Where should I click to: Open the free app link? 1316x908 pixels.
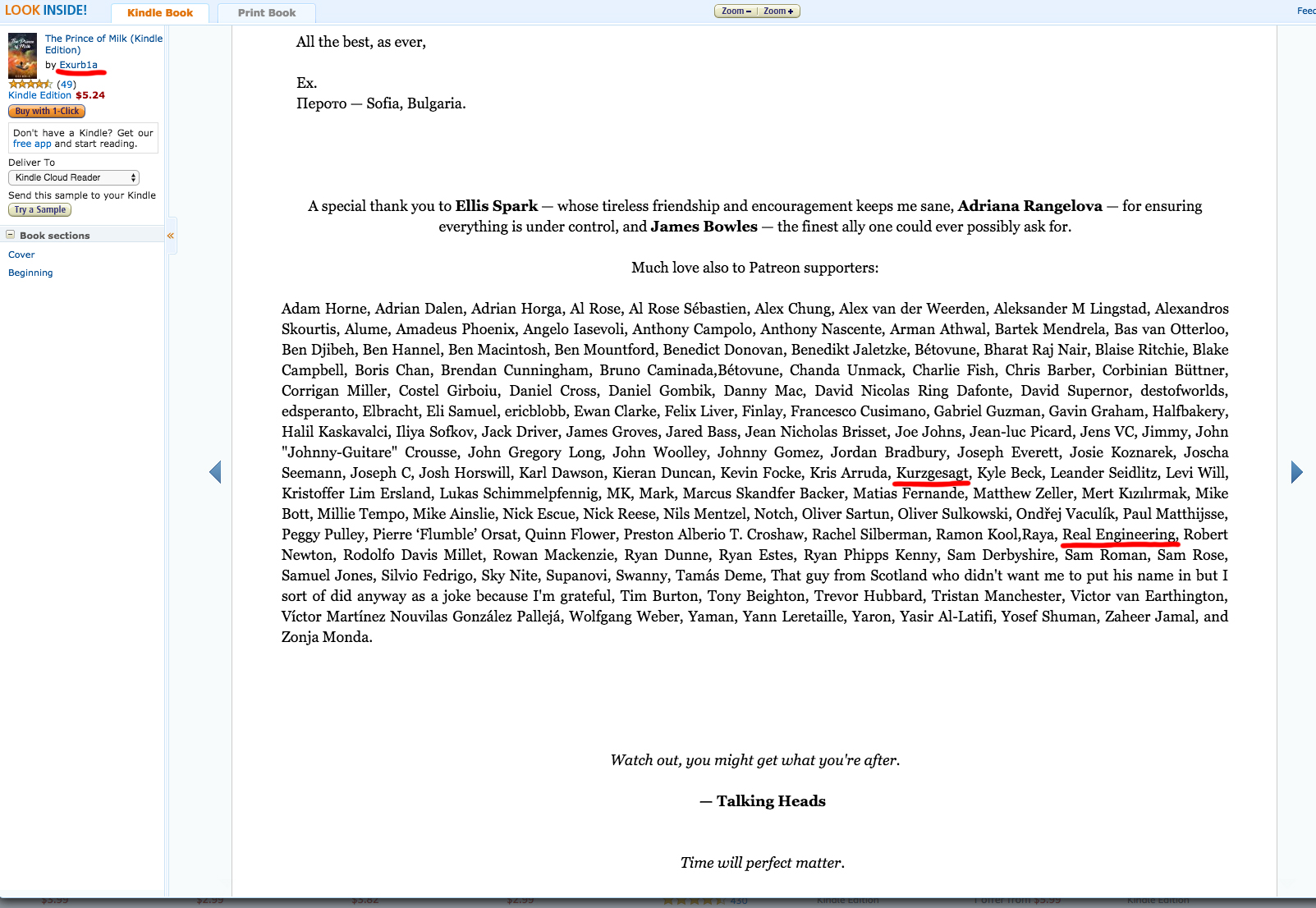click(32, 144)
